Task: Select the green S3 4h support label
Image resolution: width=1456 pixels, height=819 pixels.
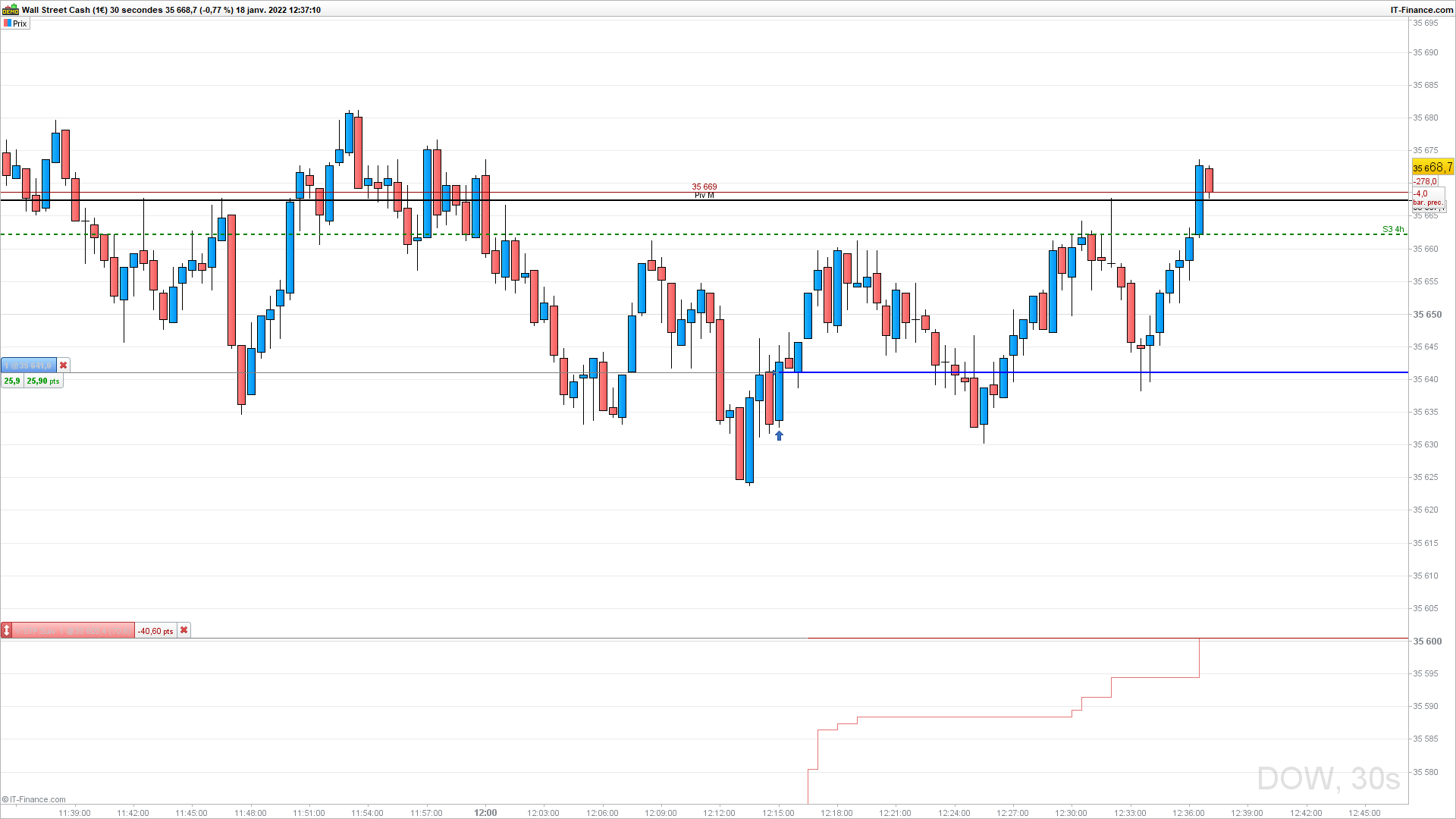Action: click(1393, 229)
